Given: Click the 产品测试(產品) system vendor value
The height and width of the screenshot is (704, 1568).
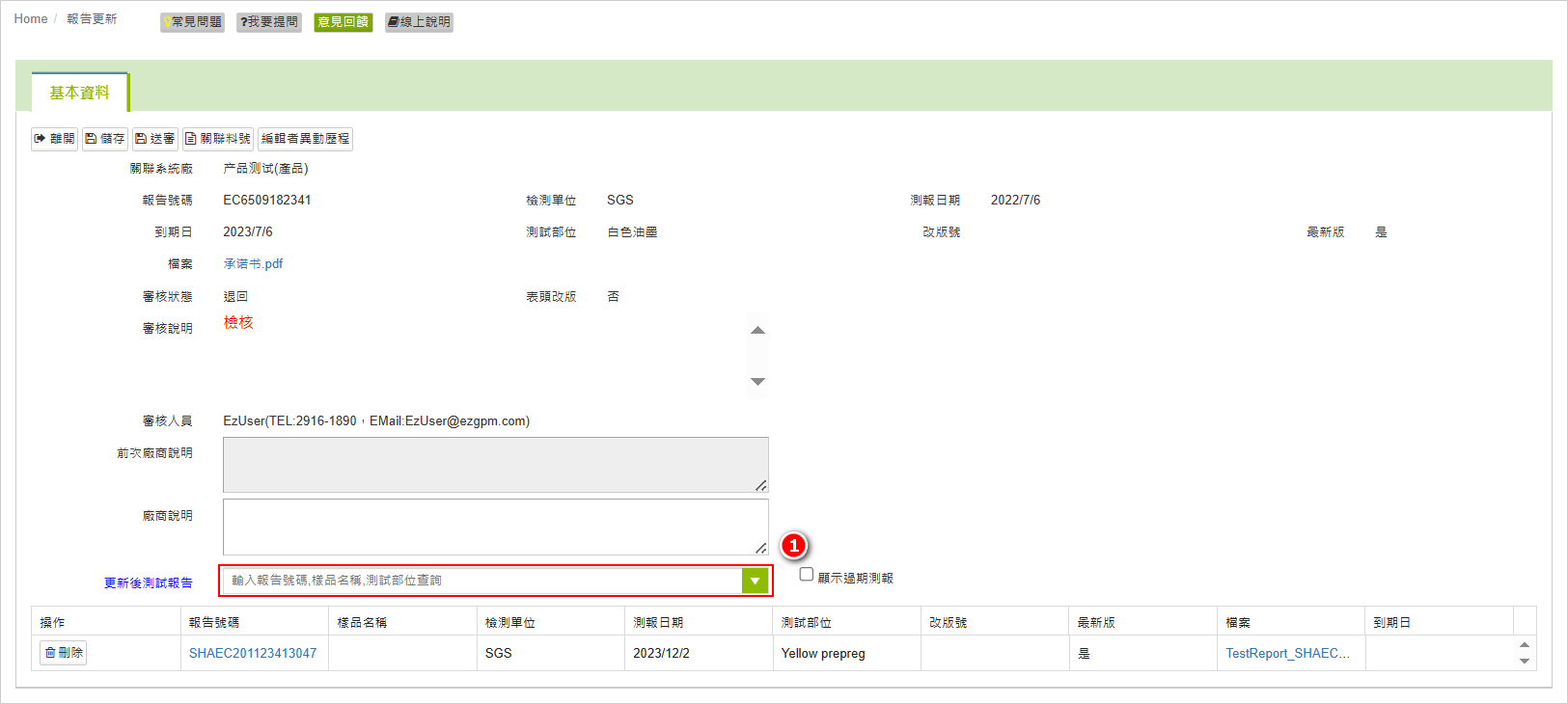Looking at the screenshot, I should pos(265,168).
